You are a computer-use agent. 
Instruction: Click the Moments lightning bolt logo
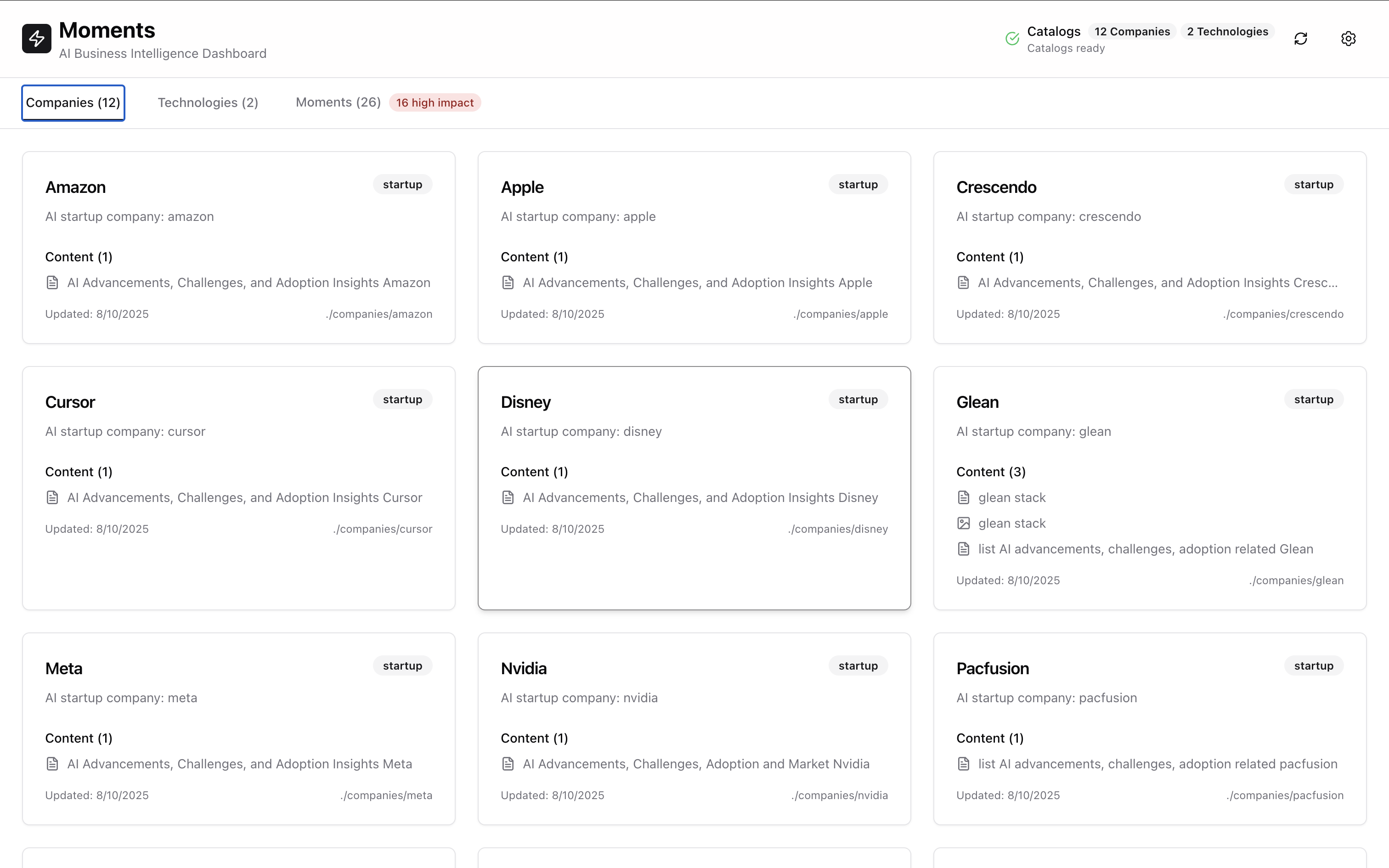click(x=37, y=39)
